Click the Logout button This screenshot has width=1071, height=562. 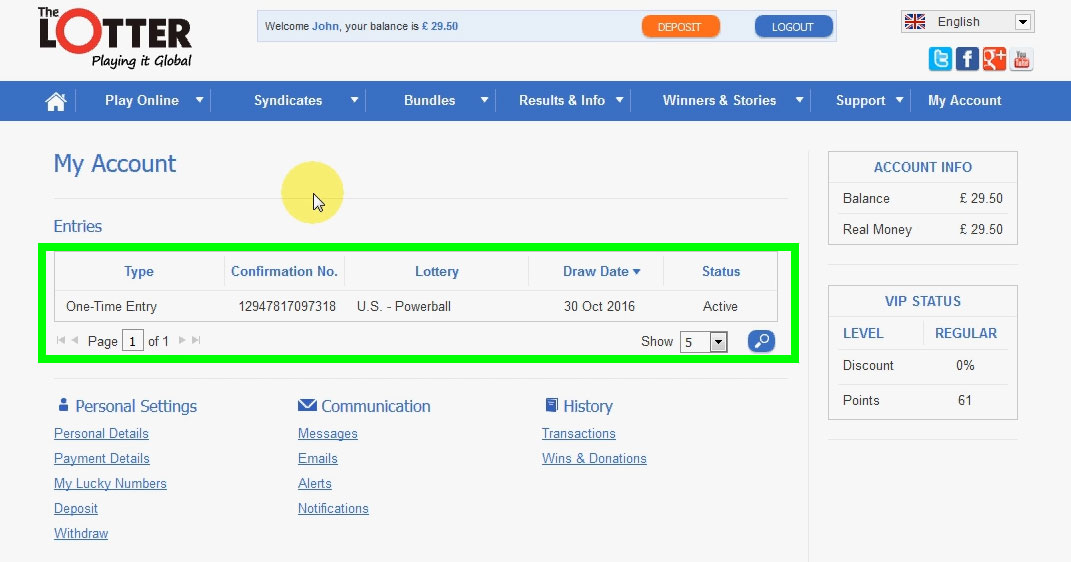[x=793, y=27]
